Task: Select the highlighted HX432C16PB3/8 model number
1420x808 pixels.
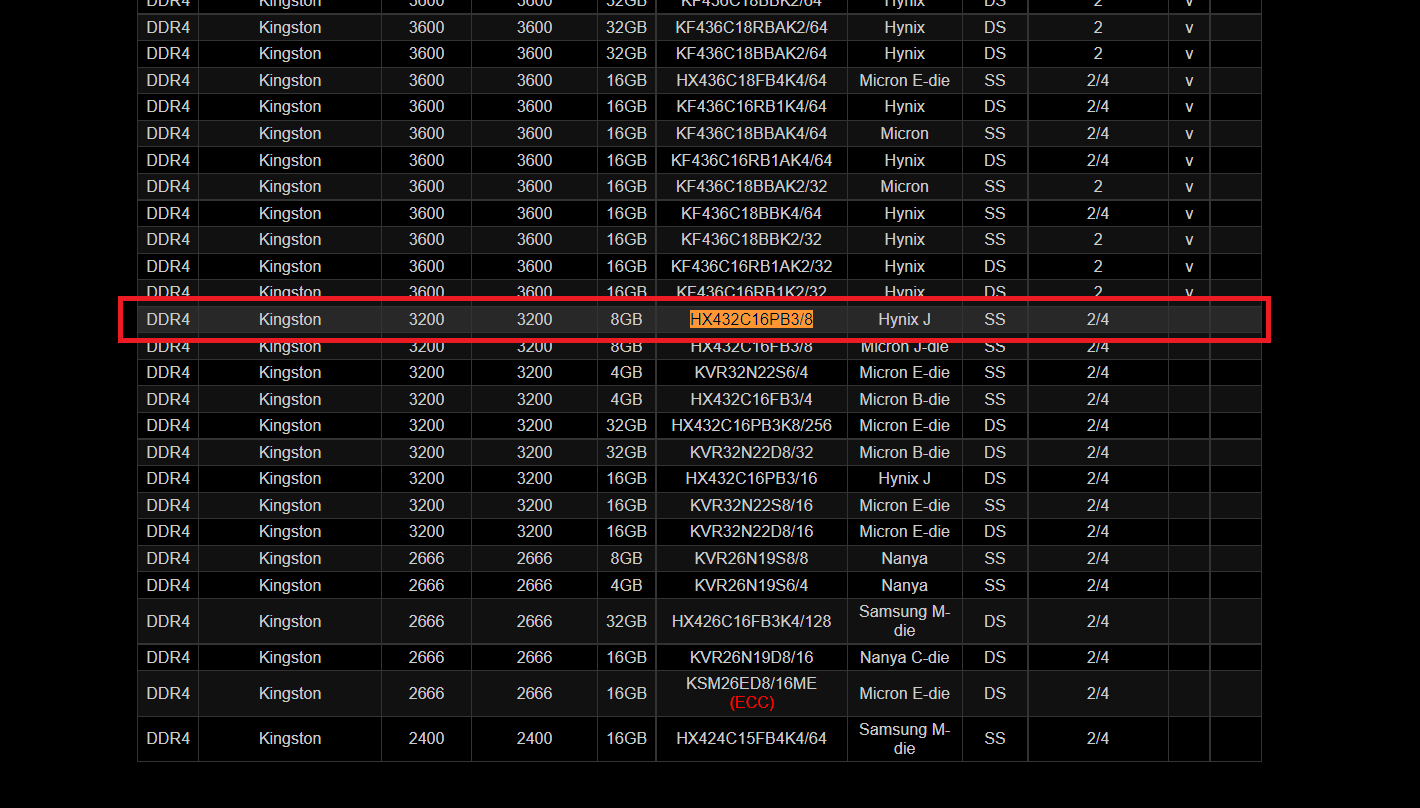Action: click(x=751, y=319)
